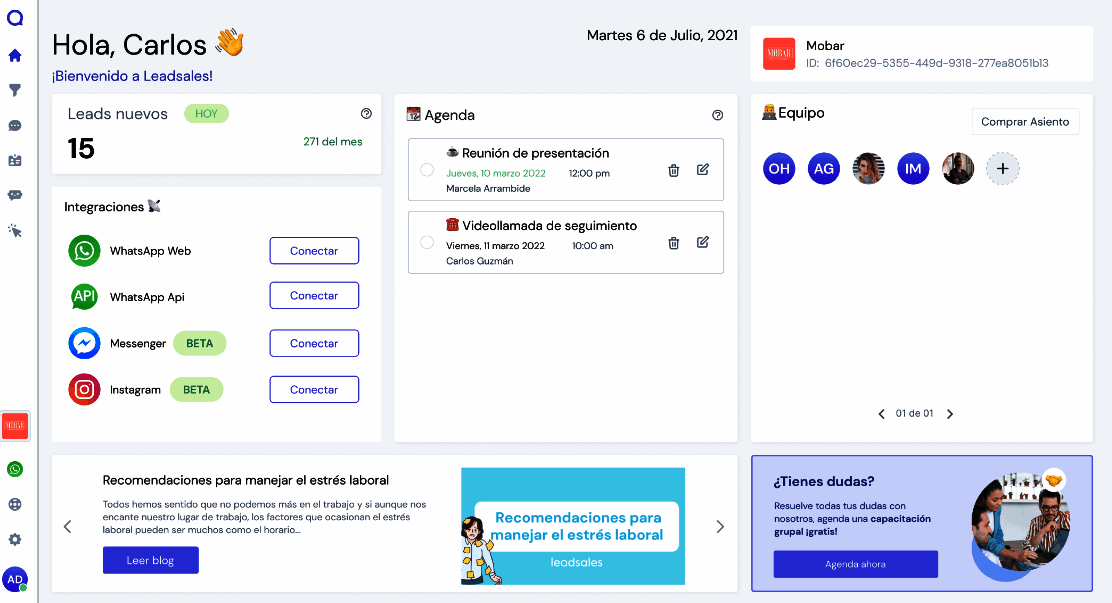Go back using the Equipo left chevron

point(882,413)
